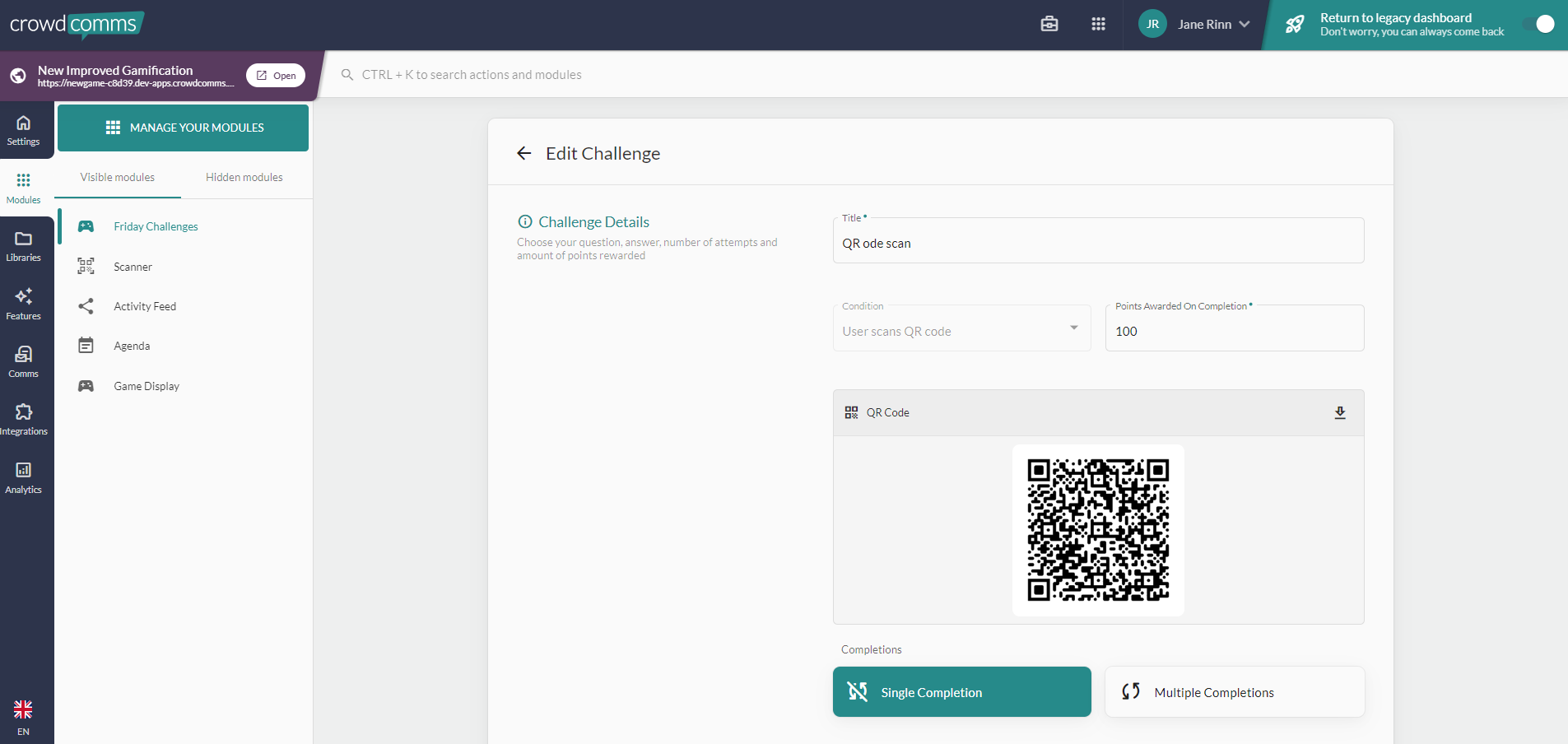Open Integrations in the left sidebar
1568x744 pixels.
(x=23, y=420)
